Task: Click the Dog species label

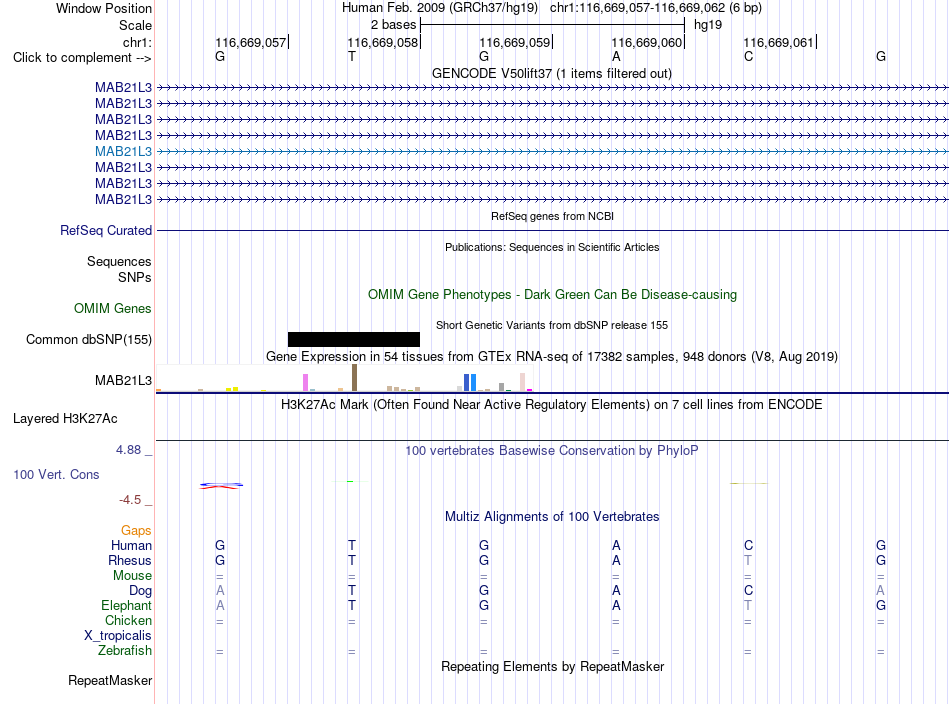Action: pos(141,591)
